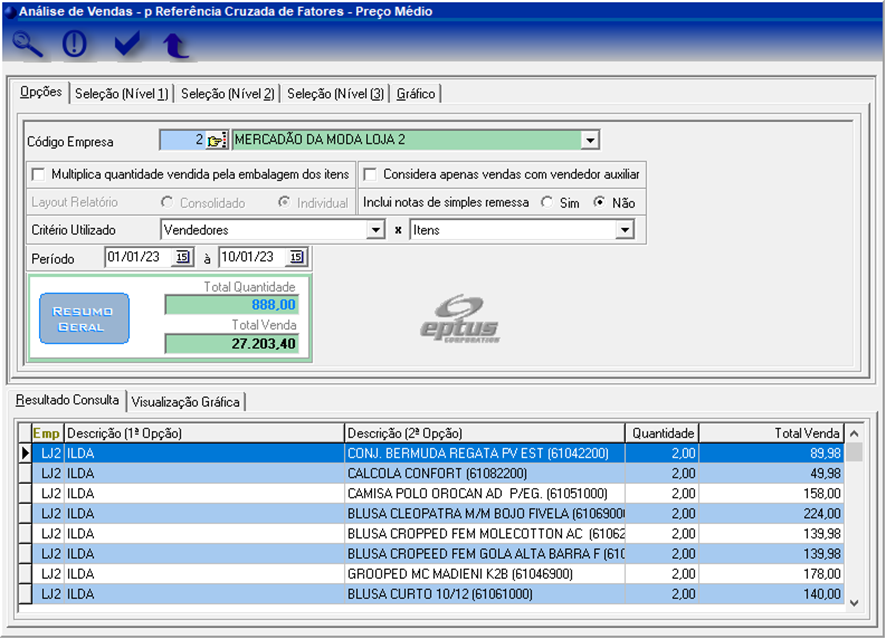The width and height of the screenshot is (886, 639).
Task: Enable multiply quantity by packaging checkbox
Action: click(x=38, y=174)
